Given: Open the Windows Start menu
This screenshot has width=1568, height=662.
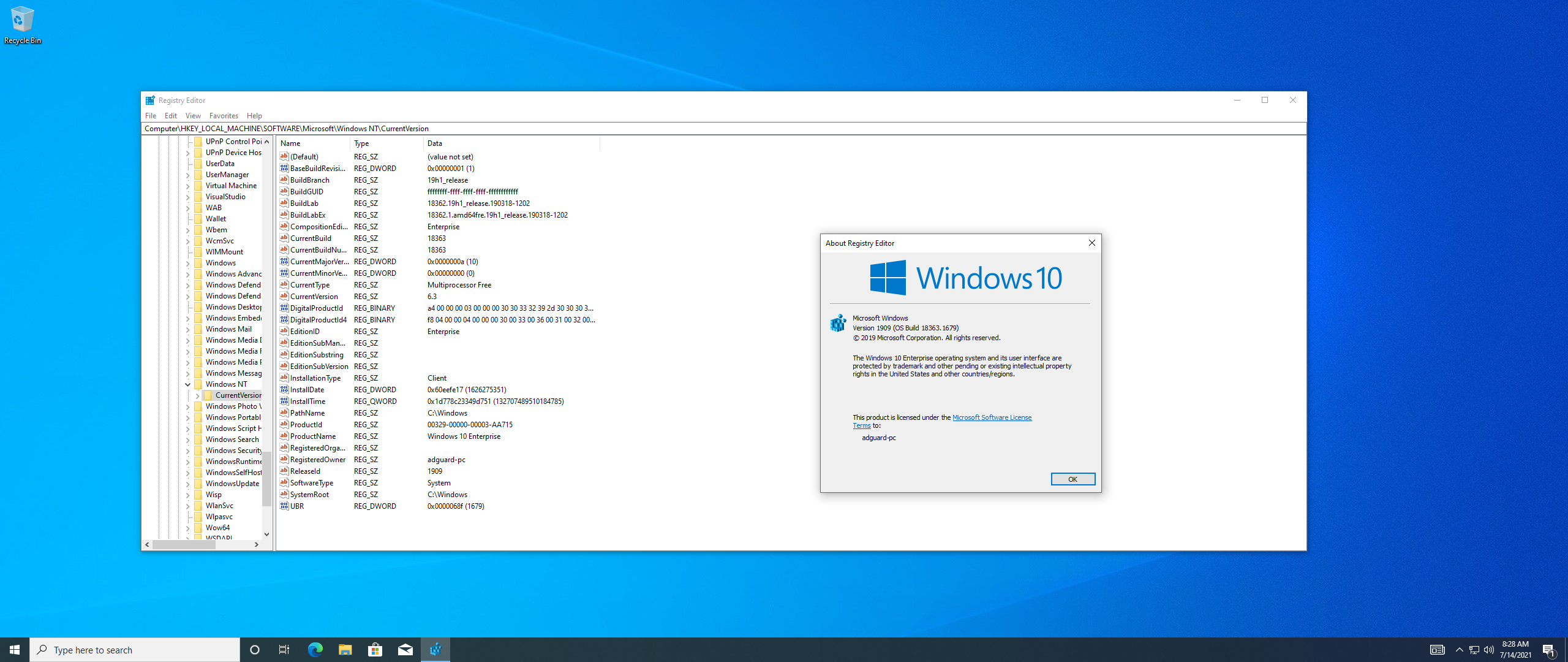Looking at the screenshot, I should (15, 650).
